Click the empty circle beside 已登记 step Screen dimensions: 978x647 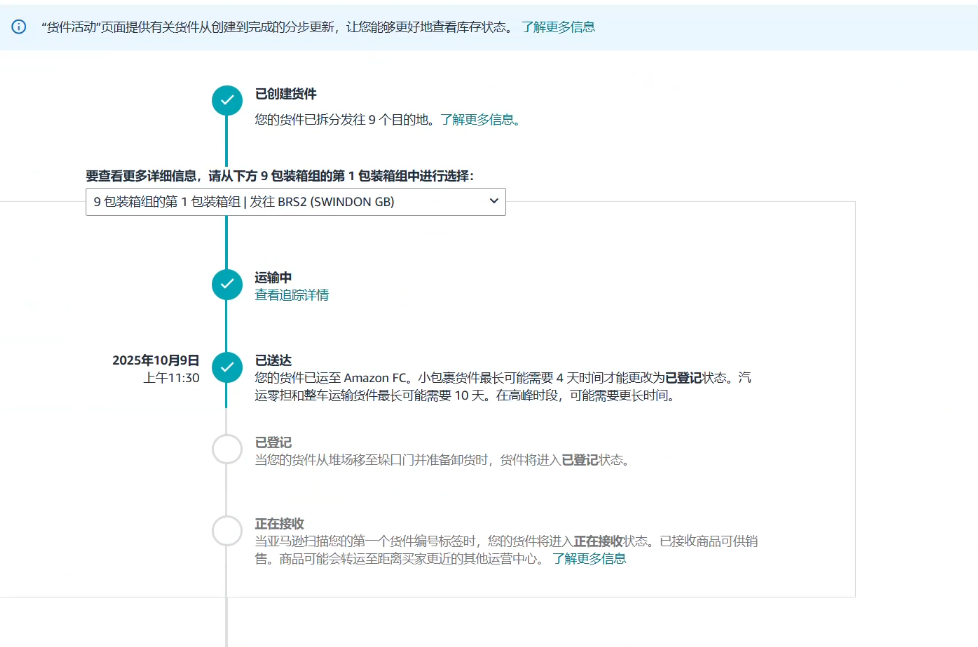pos(227,450)
